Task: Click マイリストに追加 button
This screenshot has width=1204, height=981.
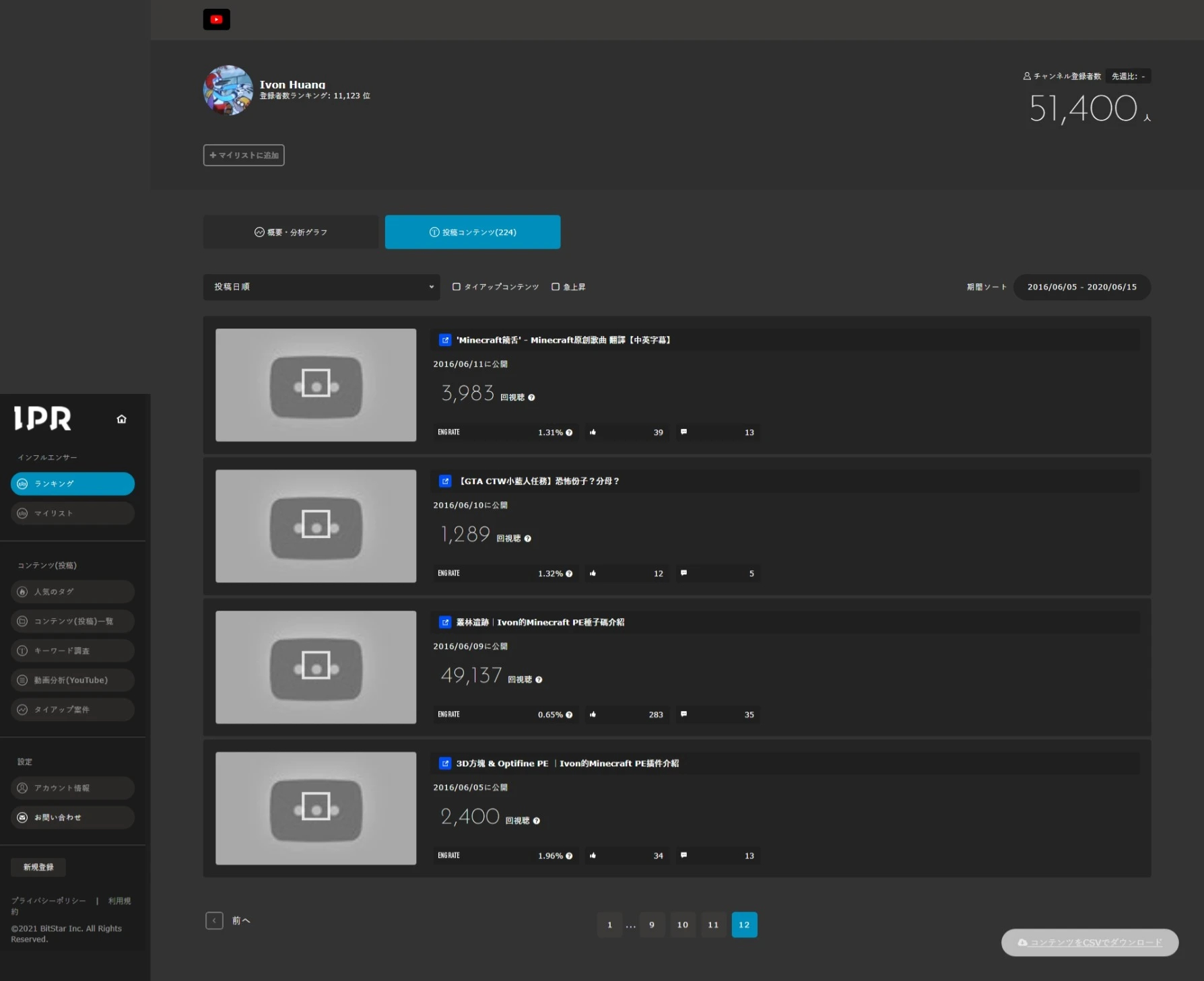Action: point(244,155)
